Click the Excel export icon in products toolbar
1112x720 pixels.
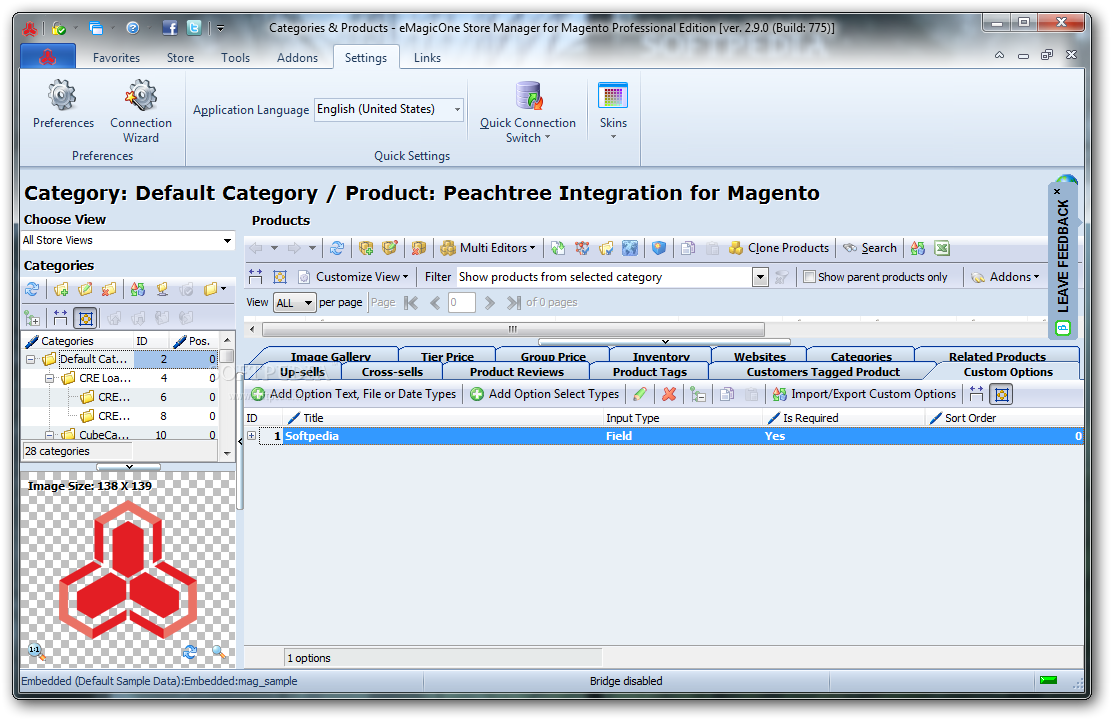942,248
